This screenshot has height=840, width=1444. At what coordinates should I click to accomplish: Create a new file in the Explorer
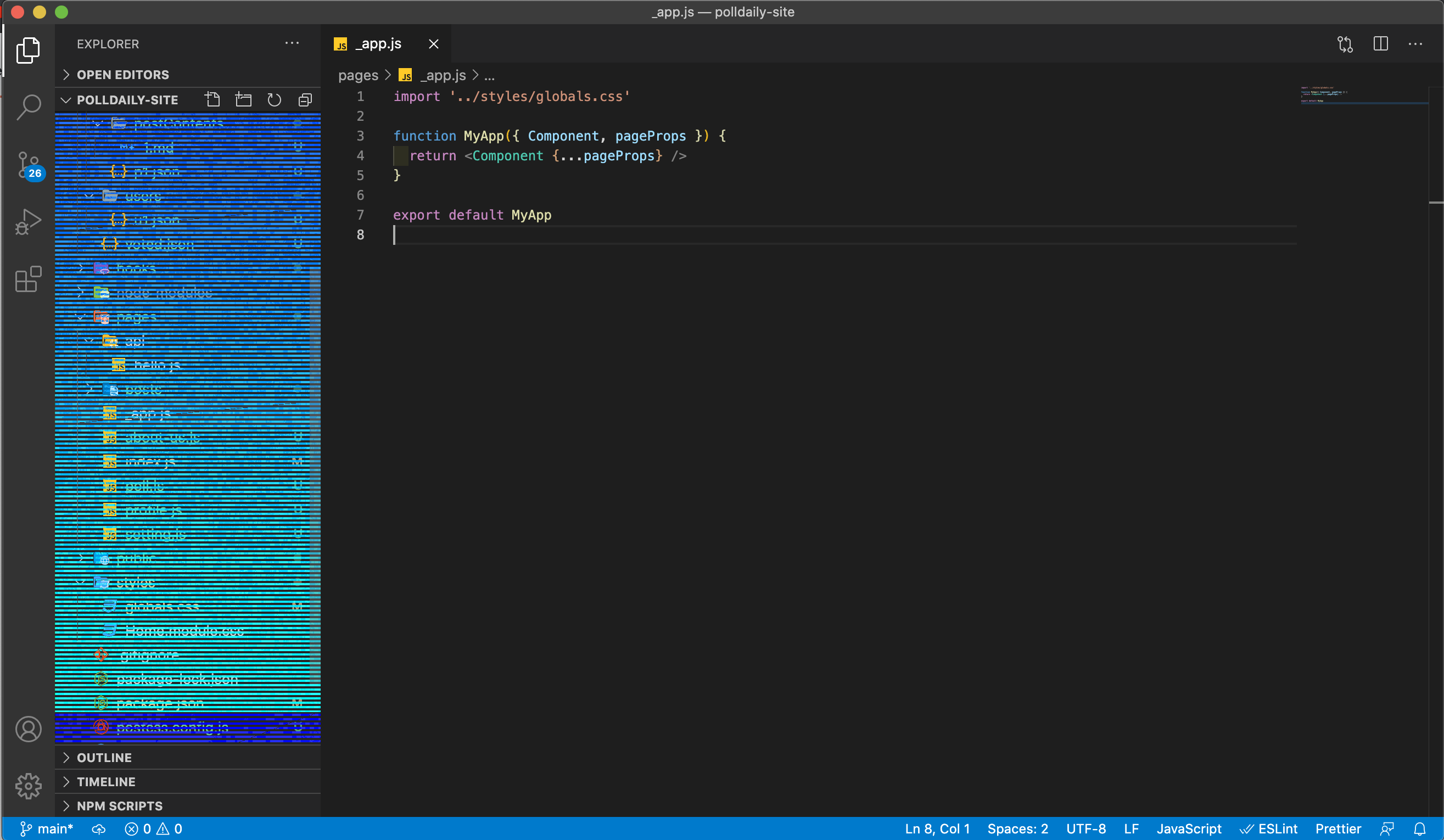coord(212,99)
